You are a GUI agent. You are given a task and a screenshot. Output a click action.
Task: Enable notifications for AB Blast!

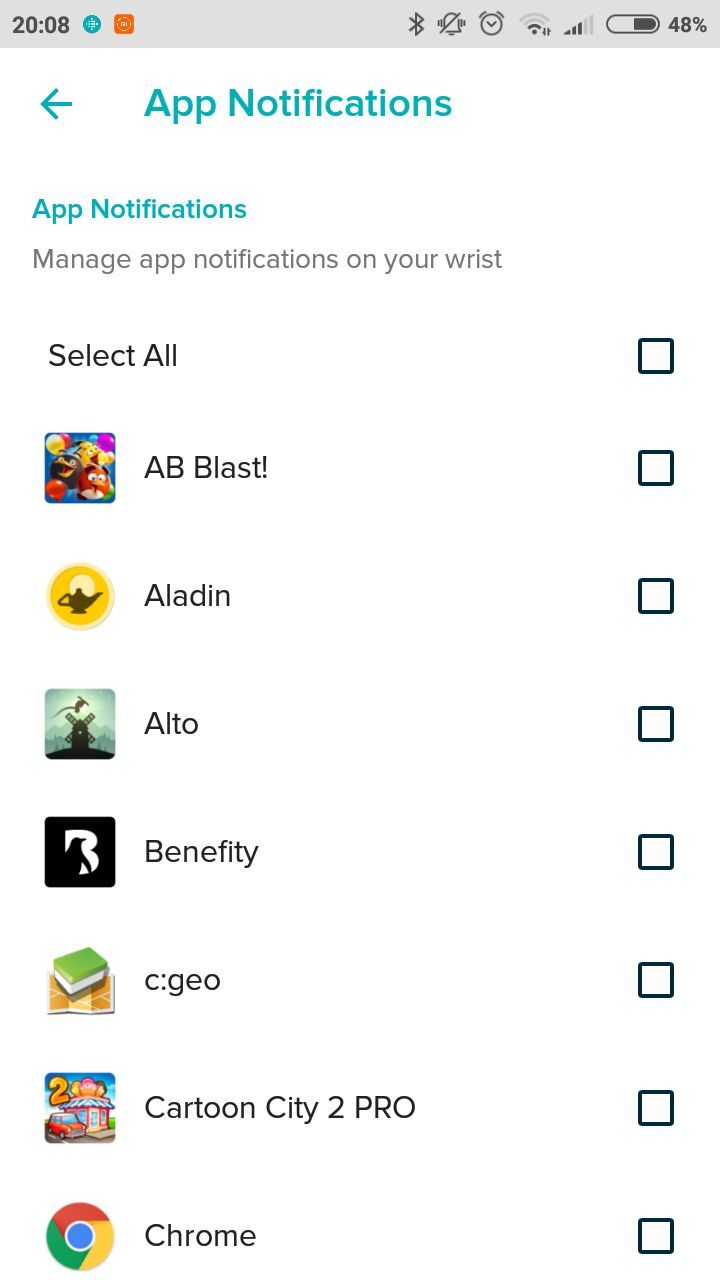pos(656,468)
